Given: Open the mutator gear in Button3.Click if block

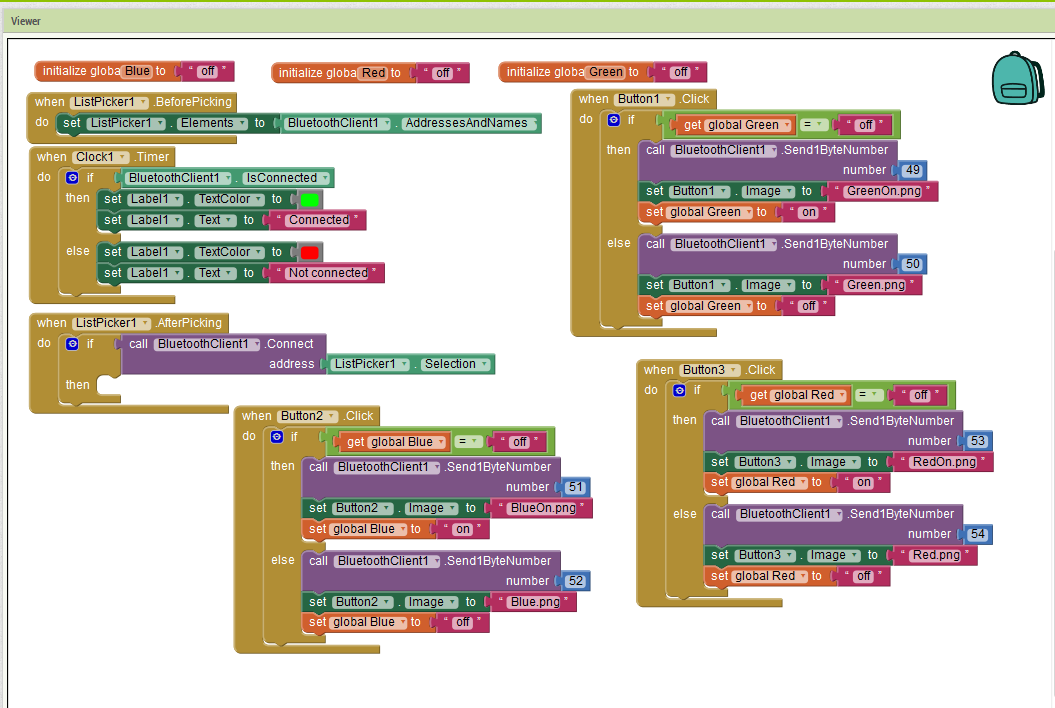Looking at the screenshot, I should pos(677,390).
